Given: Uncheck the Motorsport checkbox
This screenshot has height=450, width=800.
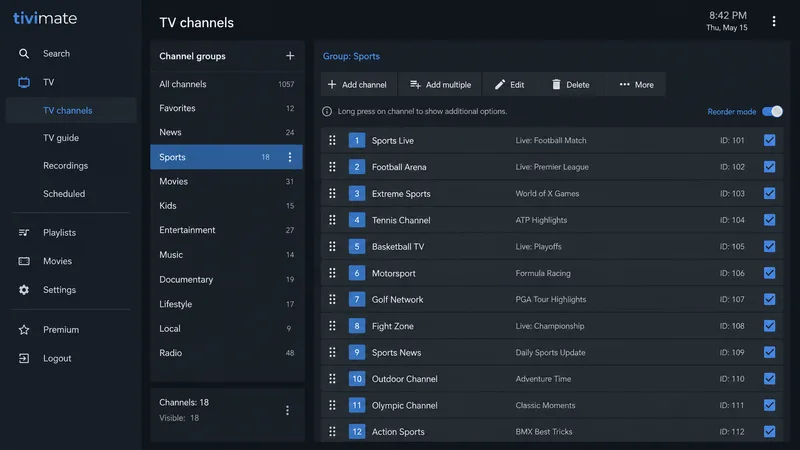Looking at the screenshot, I should point(769,273).
